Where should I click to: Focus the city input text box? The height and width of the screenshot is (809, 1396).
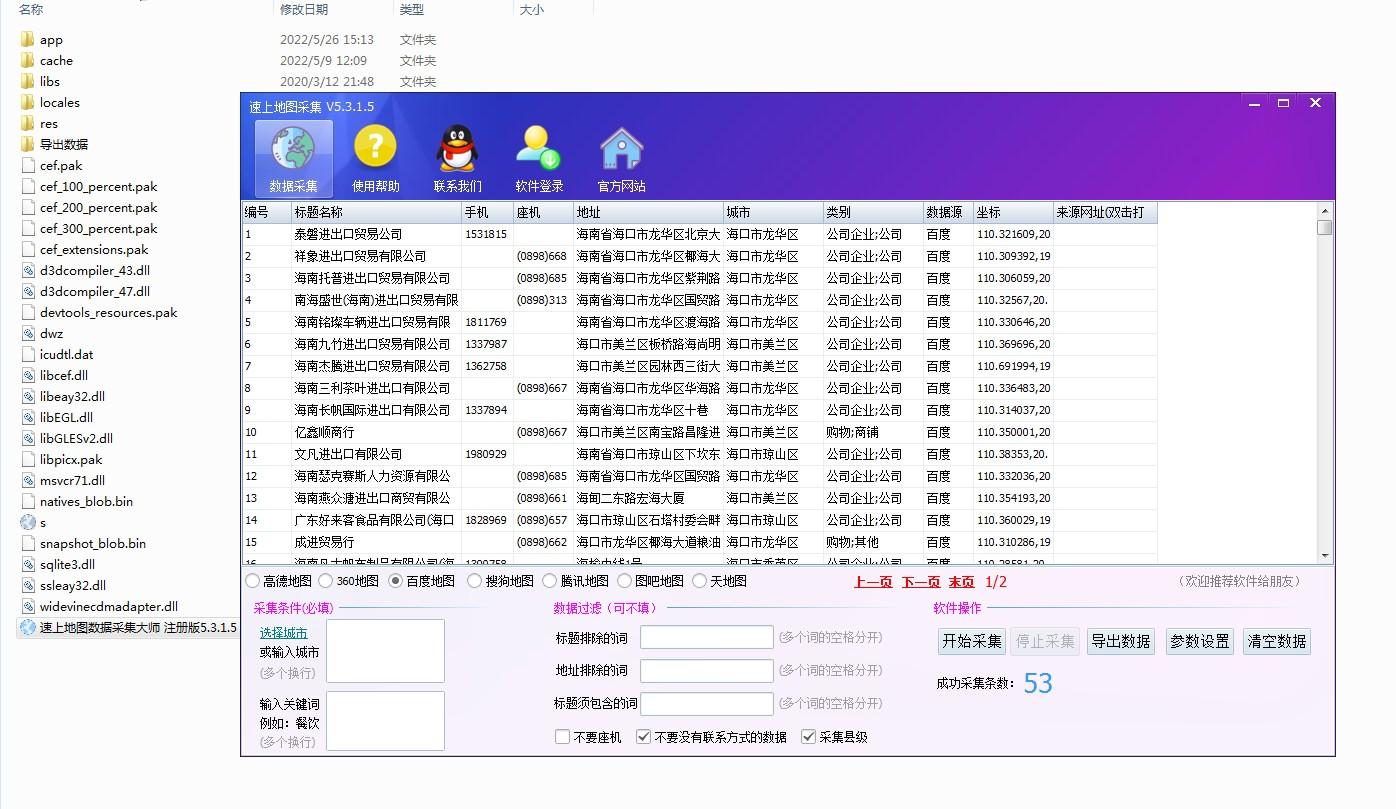pos(385,651)
